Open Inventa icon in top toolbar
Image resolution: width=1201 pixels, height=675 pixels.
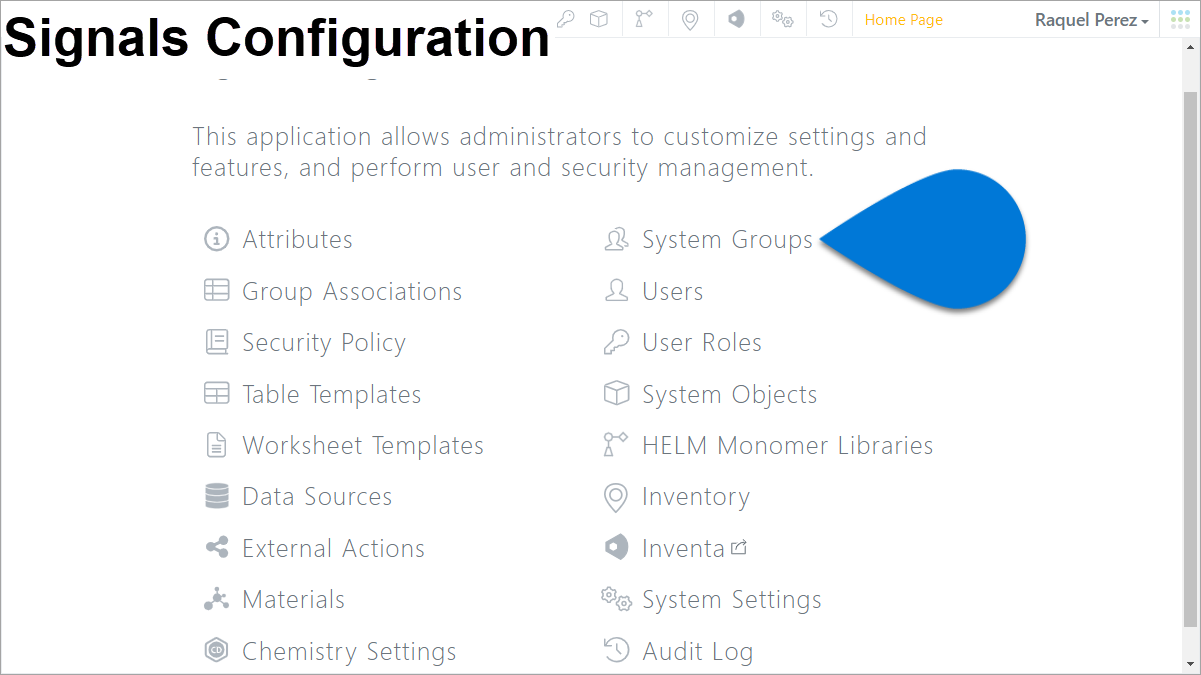[x=736, y=19]
